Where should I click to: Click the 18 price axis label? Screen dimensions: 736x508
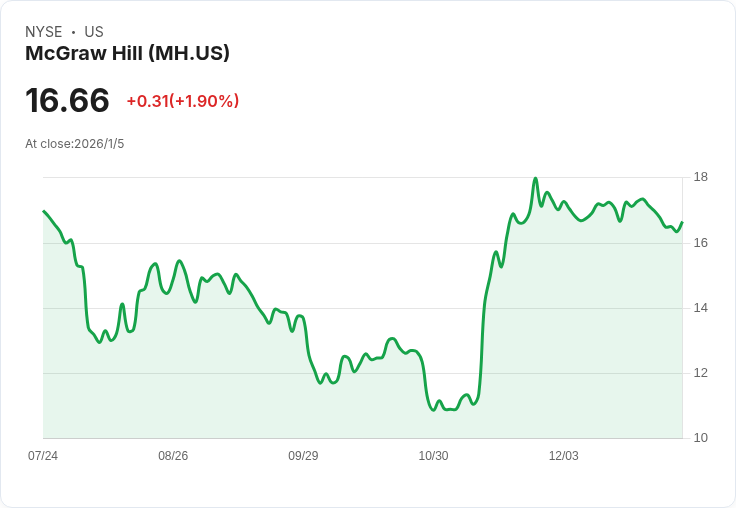coord(700,177)
